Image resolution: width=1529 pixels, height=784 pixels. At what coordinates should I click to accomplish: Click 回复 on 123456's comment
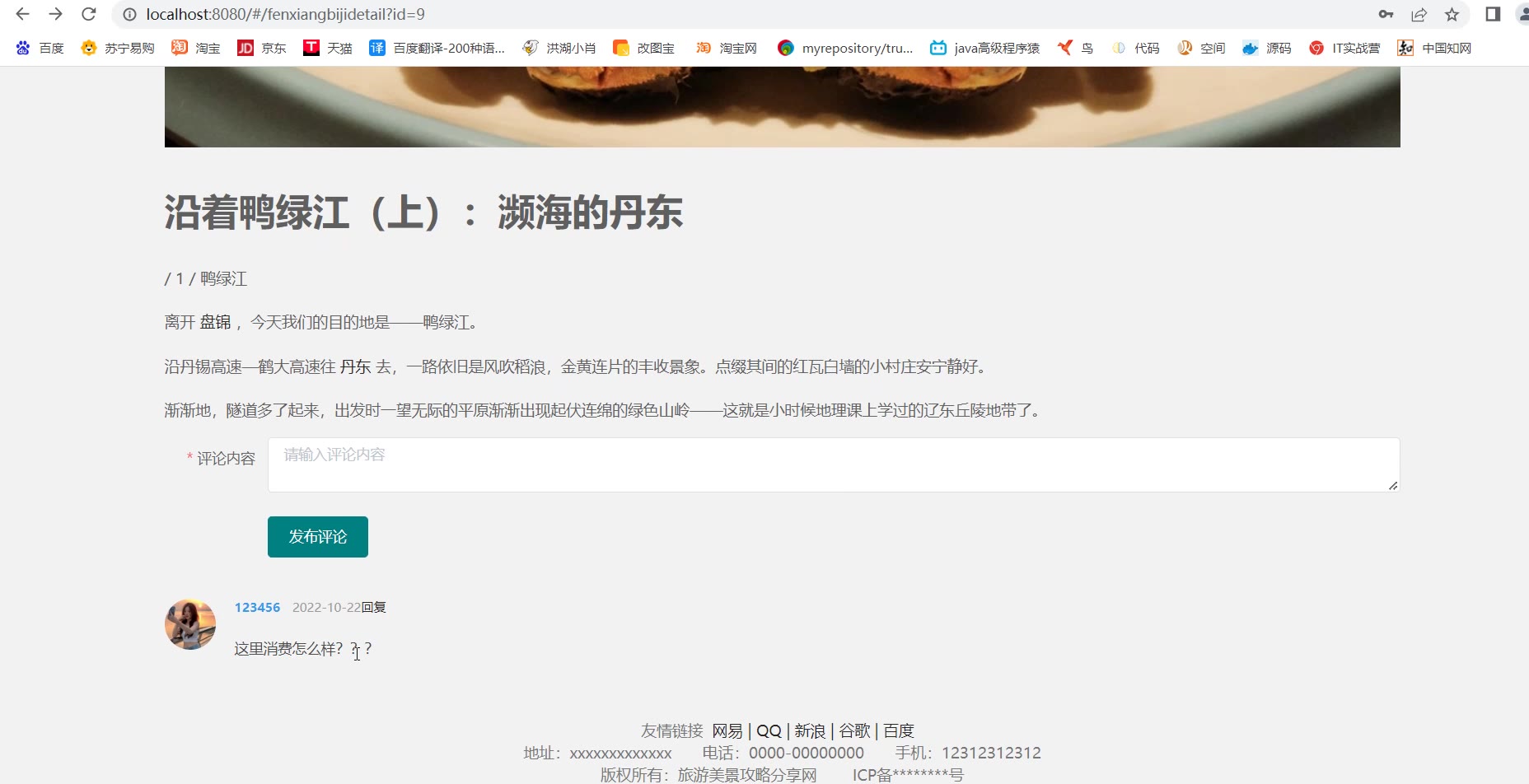coord(374,607)
